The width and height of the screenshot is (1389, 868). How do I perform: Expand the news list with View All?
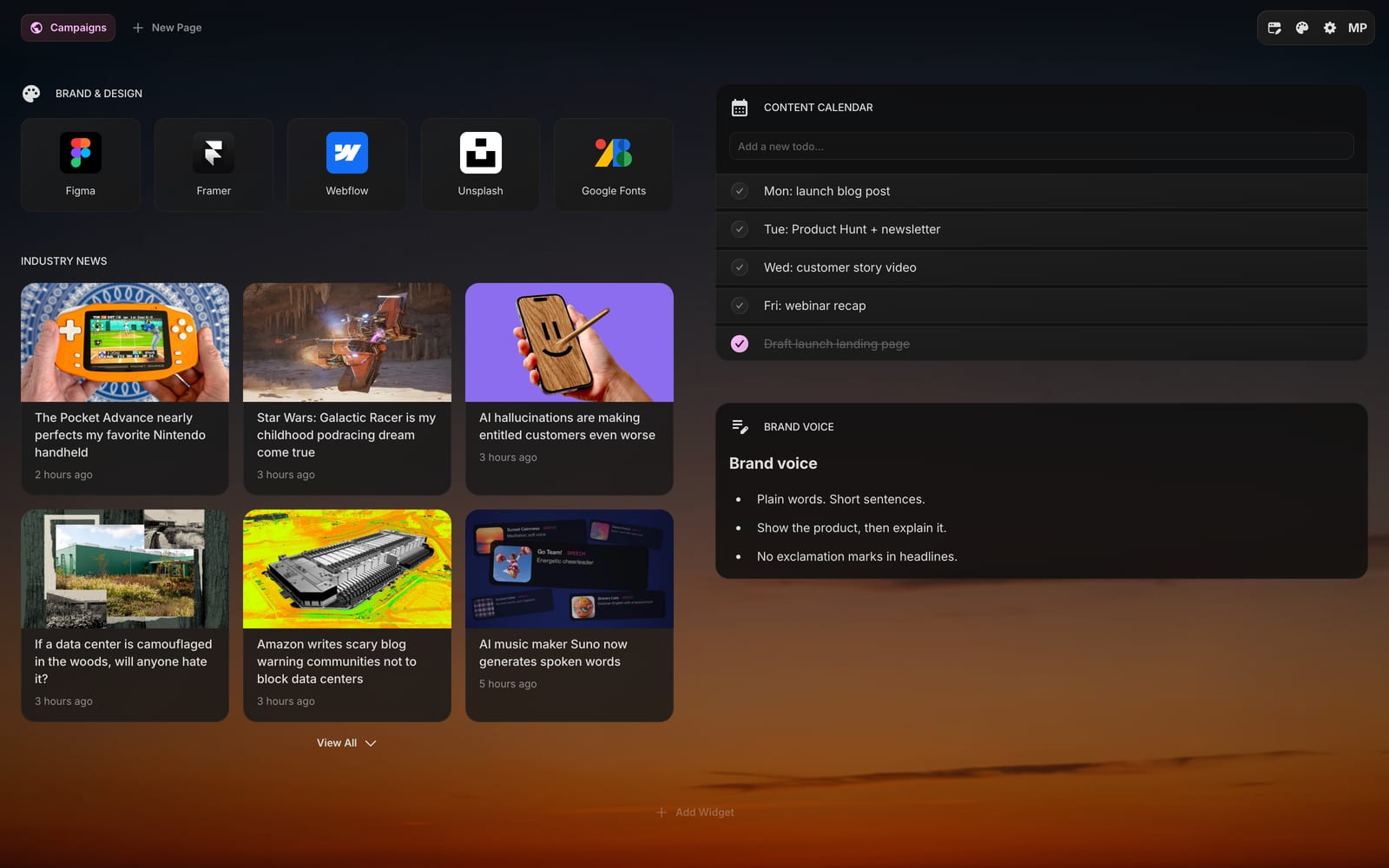click(346, 743)
